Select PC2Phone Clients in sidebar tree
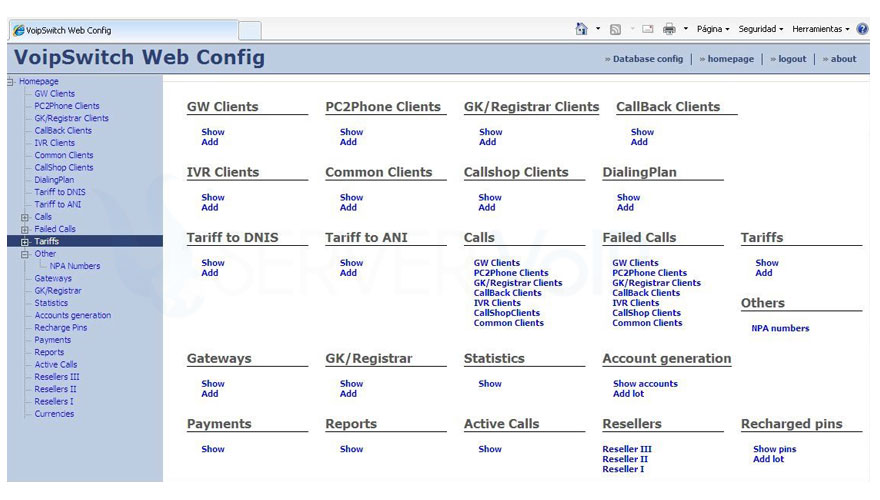The height and width of the screenshot is (500, 880). click(67, 106)
